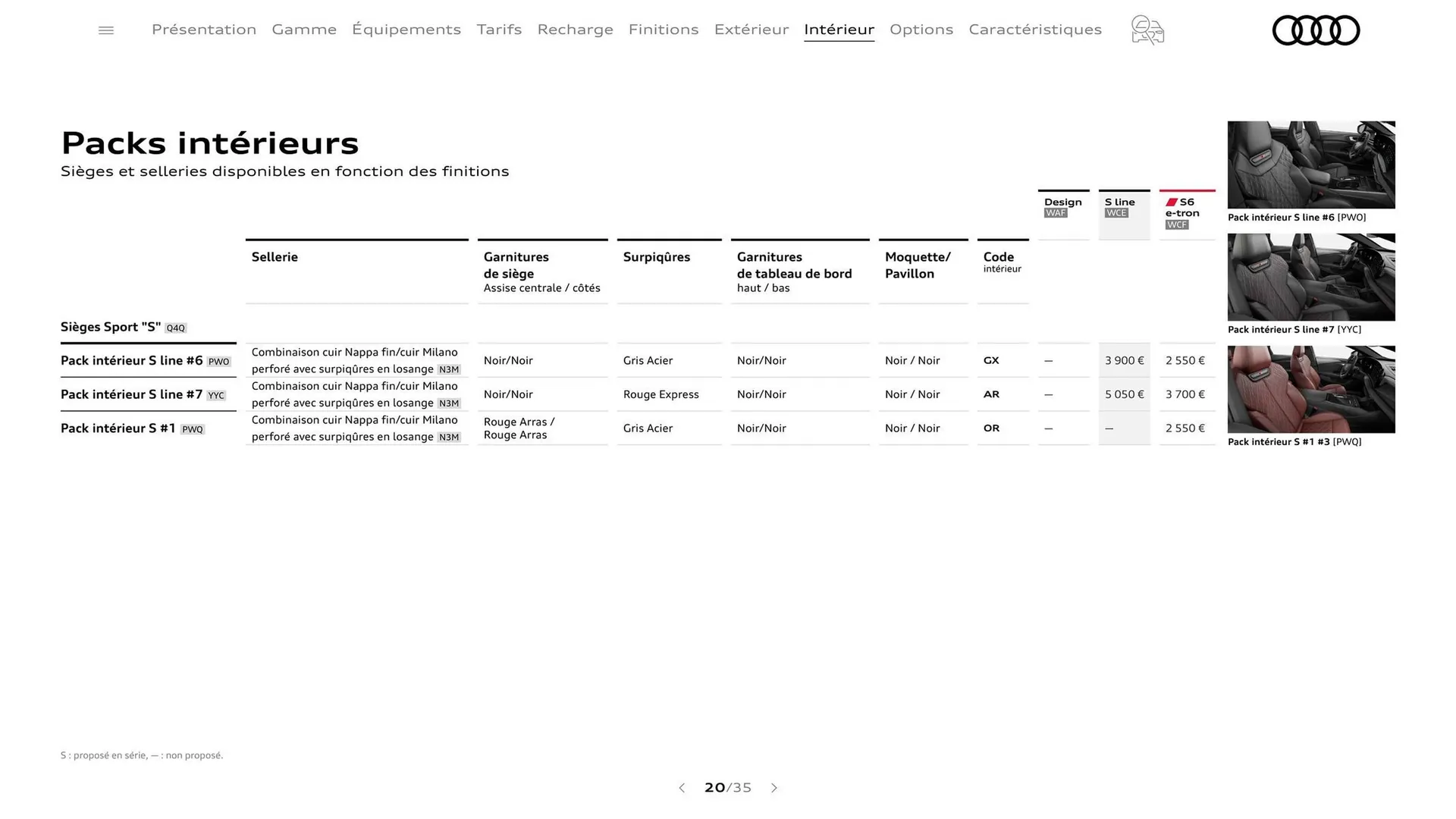Open the hamburger navigation menu
The image size is (1456, 819).
pos(105,30)
